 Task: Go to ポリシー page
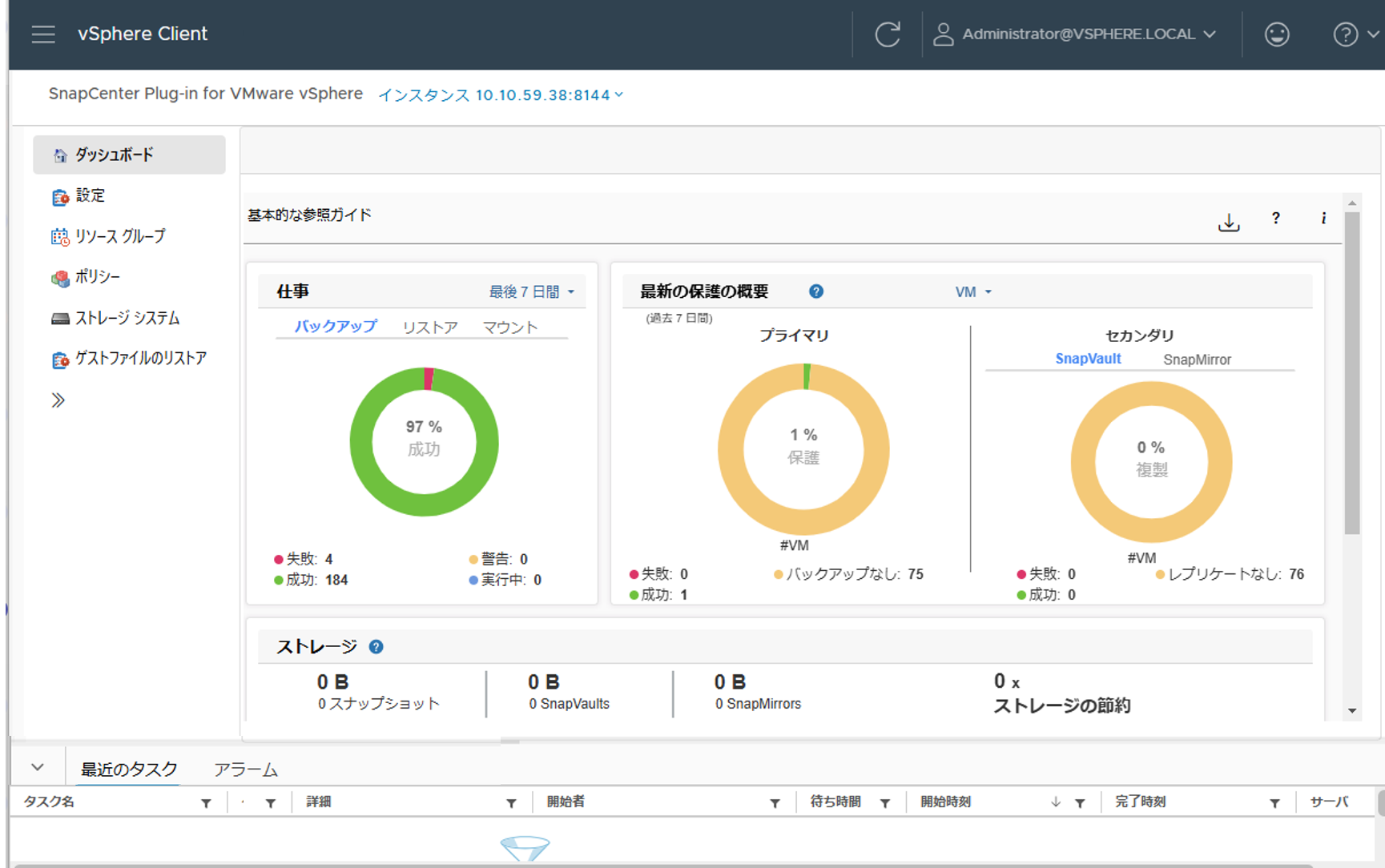point(98,277)
